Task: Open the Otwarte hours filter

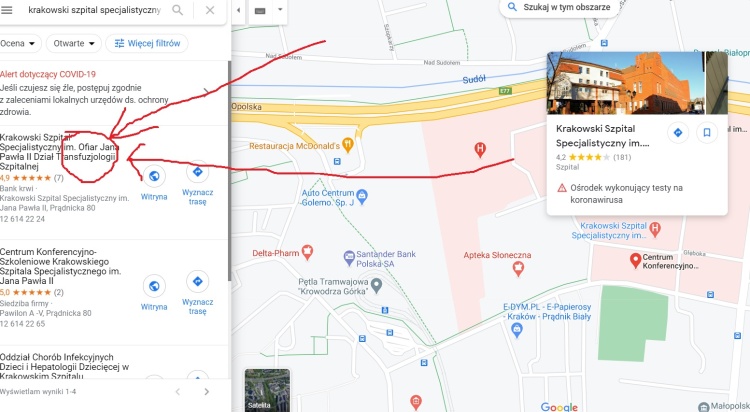Action: 74,44
